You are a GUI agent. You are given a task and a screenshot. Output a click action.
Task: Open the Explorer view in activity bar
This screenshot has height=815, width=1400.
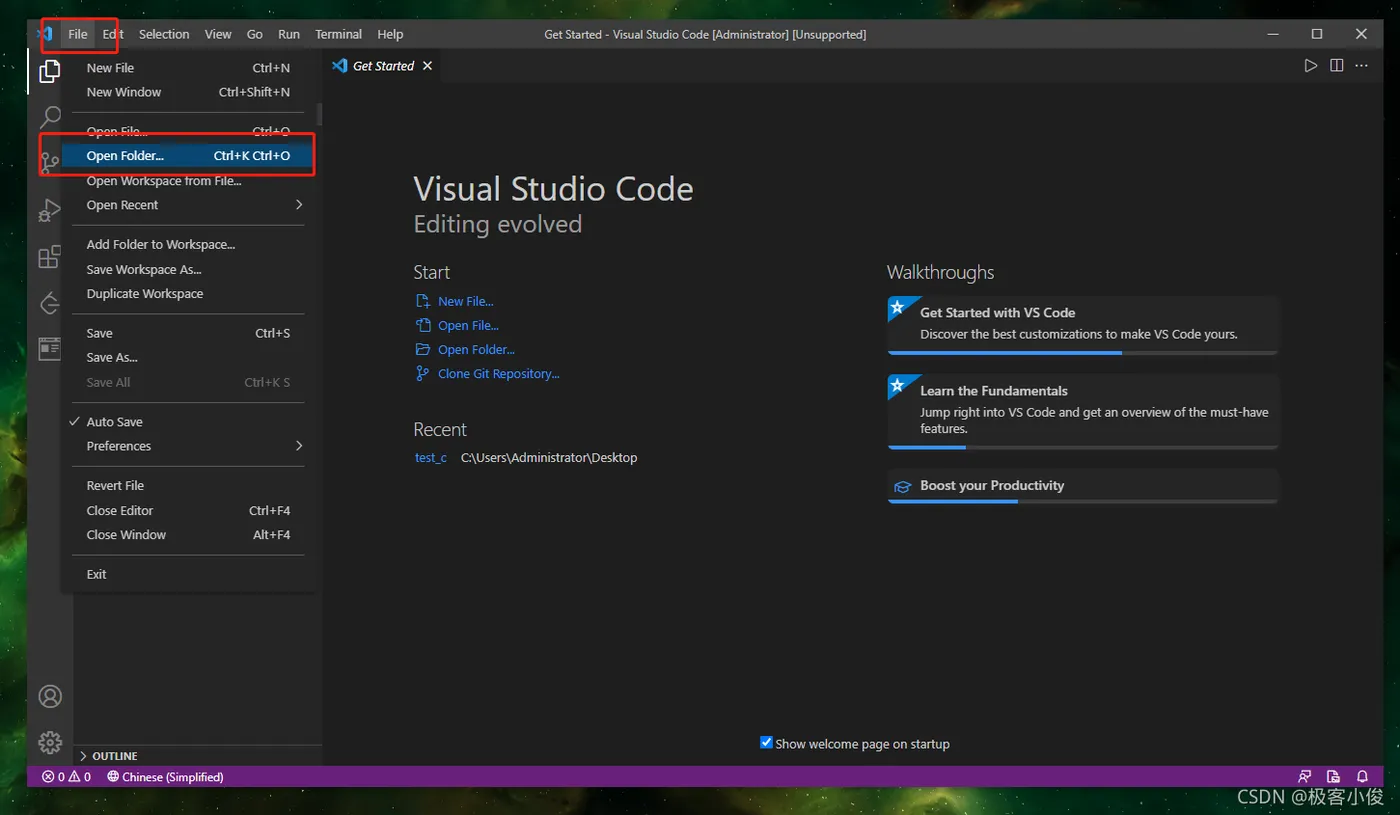tap(49, 72)
